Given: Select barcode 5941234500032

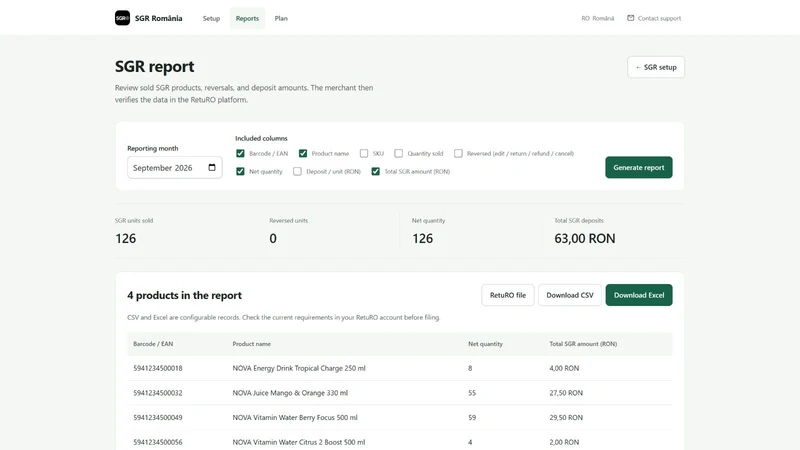Looking at the screenshot, I should (158, 393).
